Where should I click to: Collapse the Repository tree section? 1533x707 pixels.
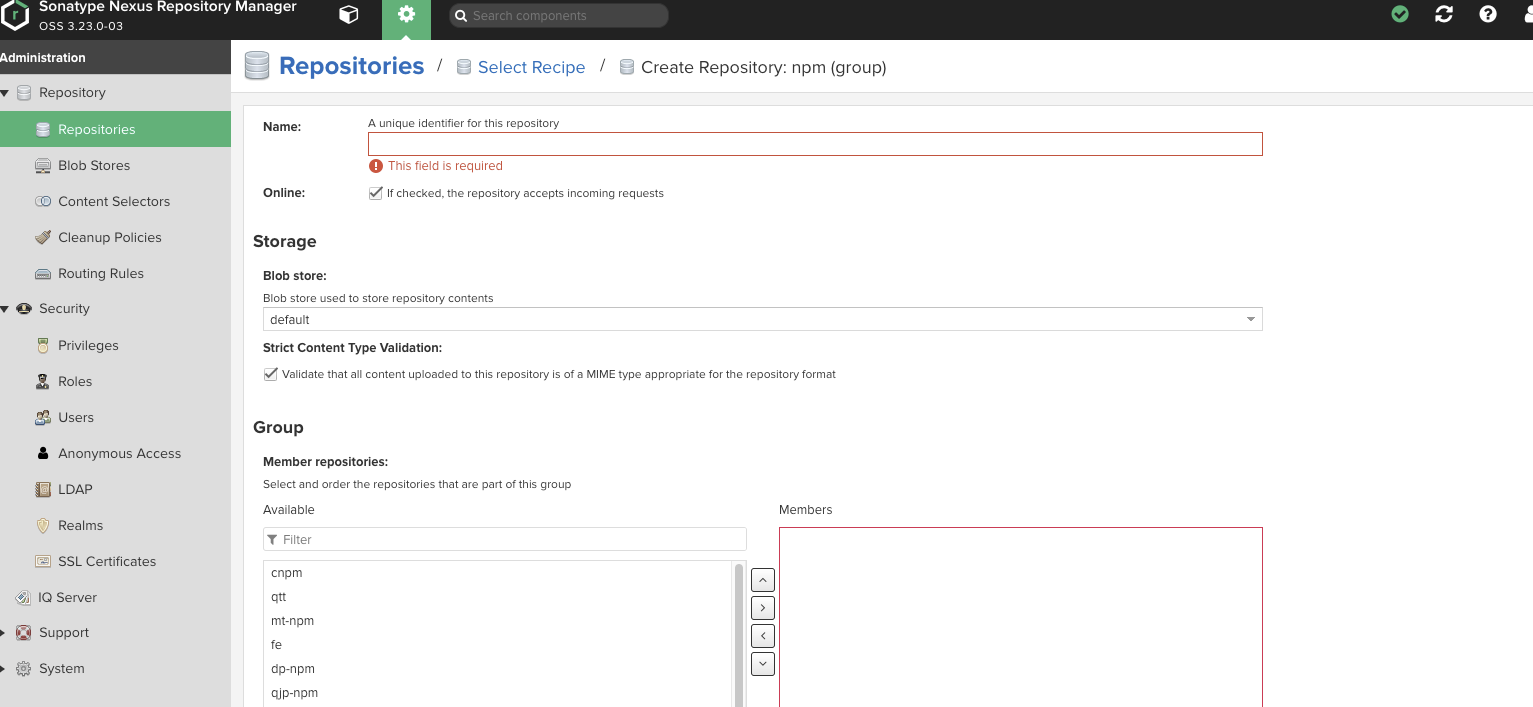[x=4, y=93]
